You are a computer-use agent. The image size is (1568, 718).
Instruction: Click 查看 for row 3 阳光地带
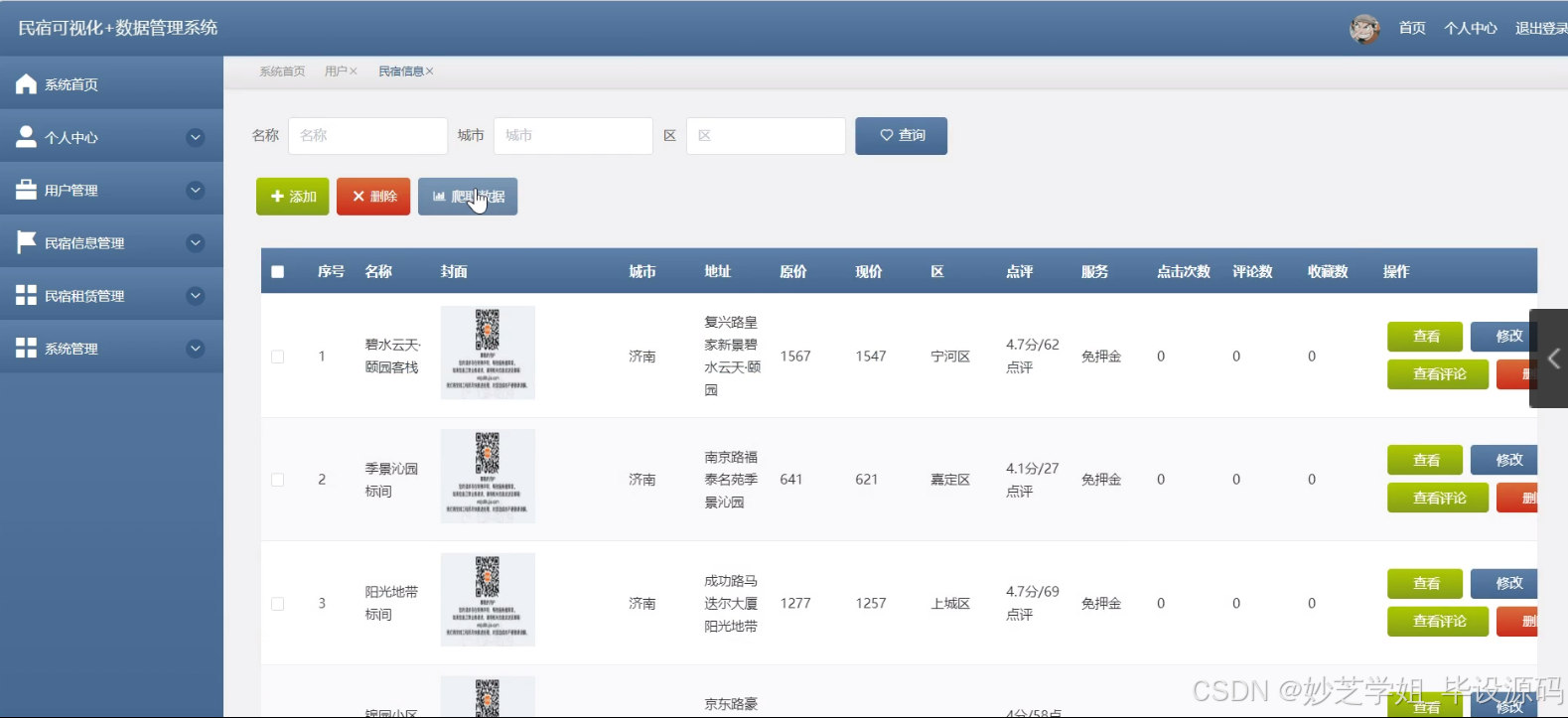(1425, 584)
